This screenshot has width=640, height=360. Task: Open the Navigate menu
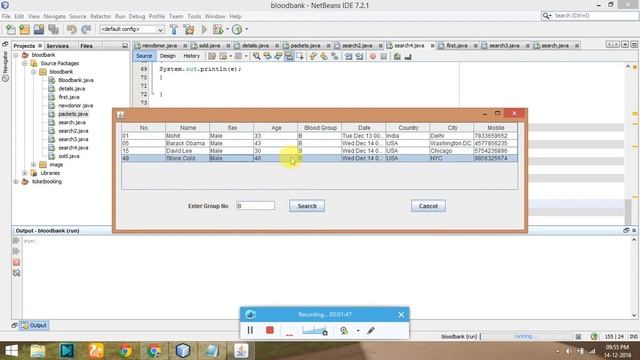click(54, 16)
